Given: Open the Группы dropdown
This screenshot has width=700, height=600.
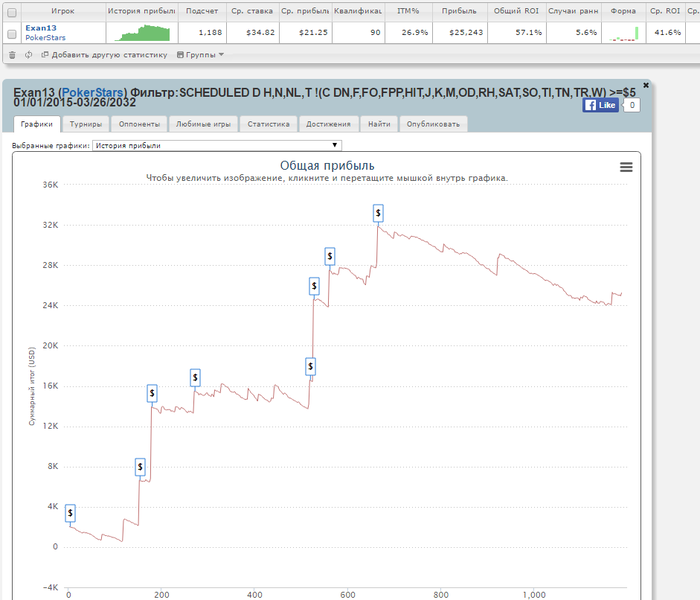Looking at the screenshot, I should coord(200,55).
